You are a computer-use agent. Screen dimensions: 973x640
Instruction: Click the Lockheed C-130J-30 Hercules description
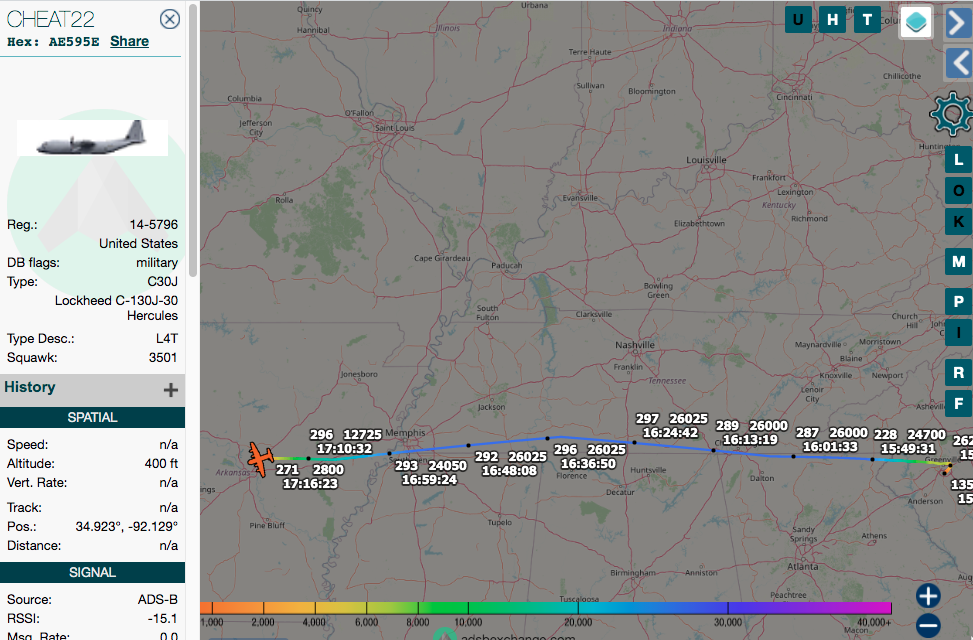coord(116,308)
